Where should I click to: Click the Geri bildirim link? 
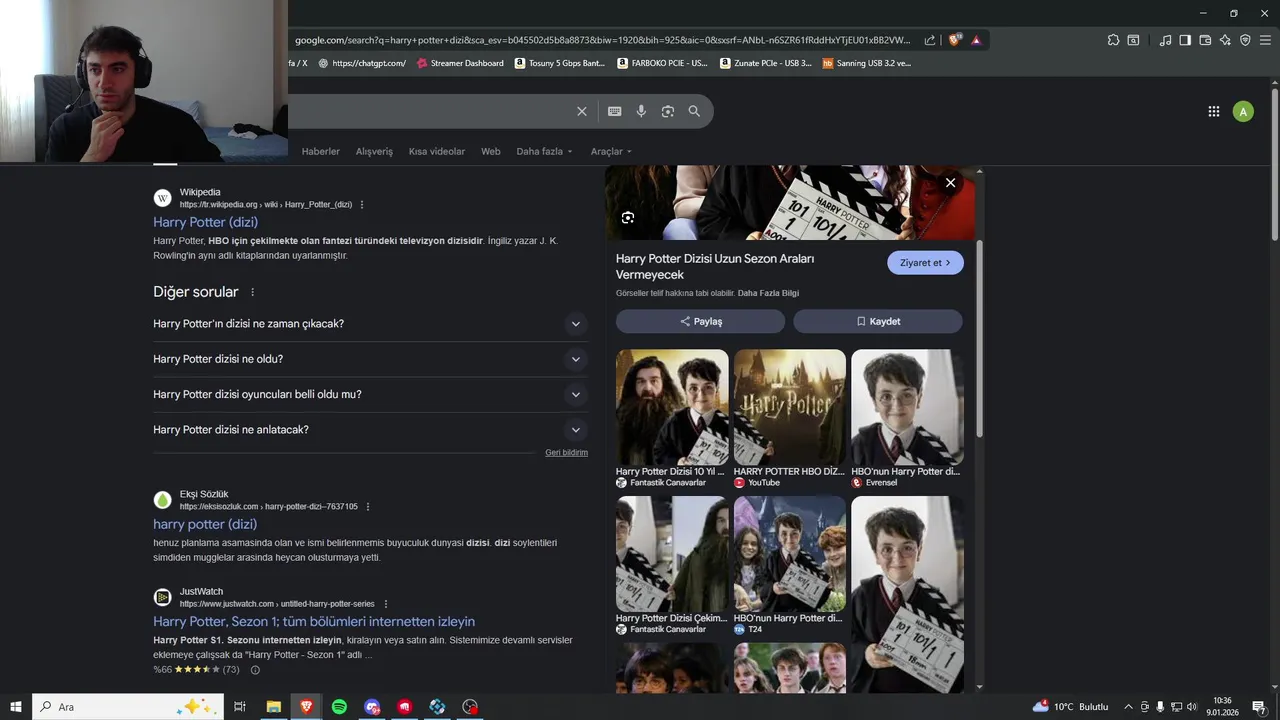click(x=566, y=453)
